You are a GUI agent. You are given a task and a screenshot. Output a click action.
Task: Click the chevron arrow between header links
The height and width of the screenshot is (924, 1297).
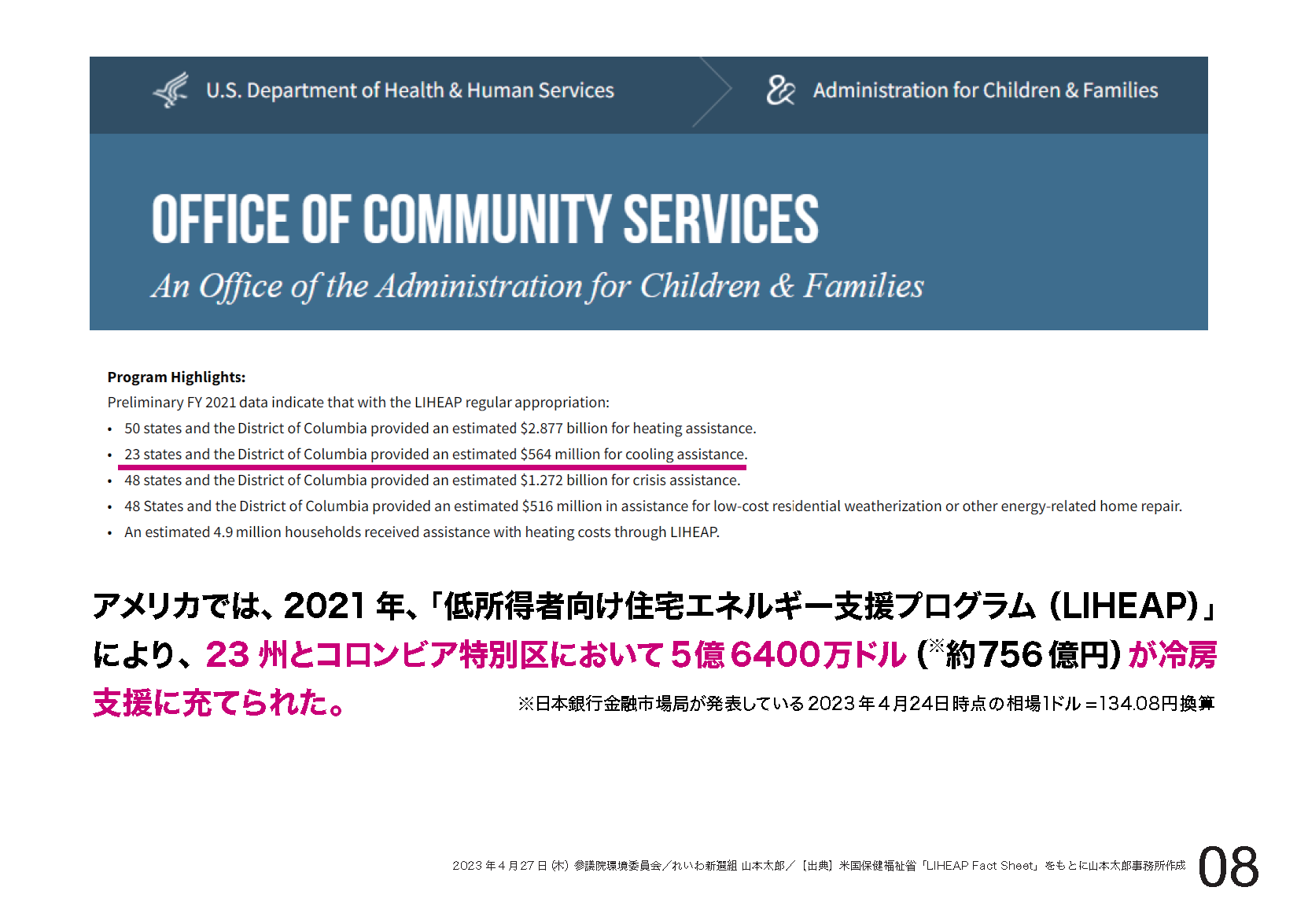tap(714, 91)
